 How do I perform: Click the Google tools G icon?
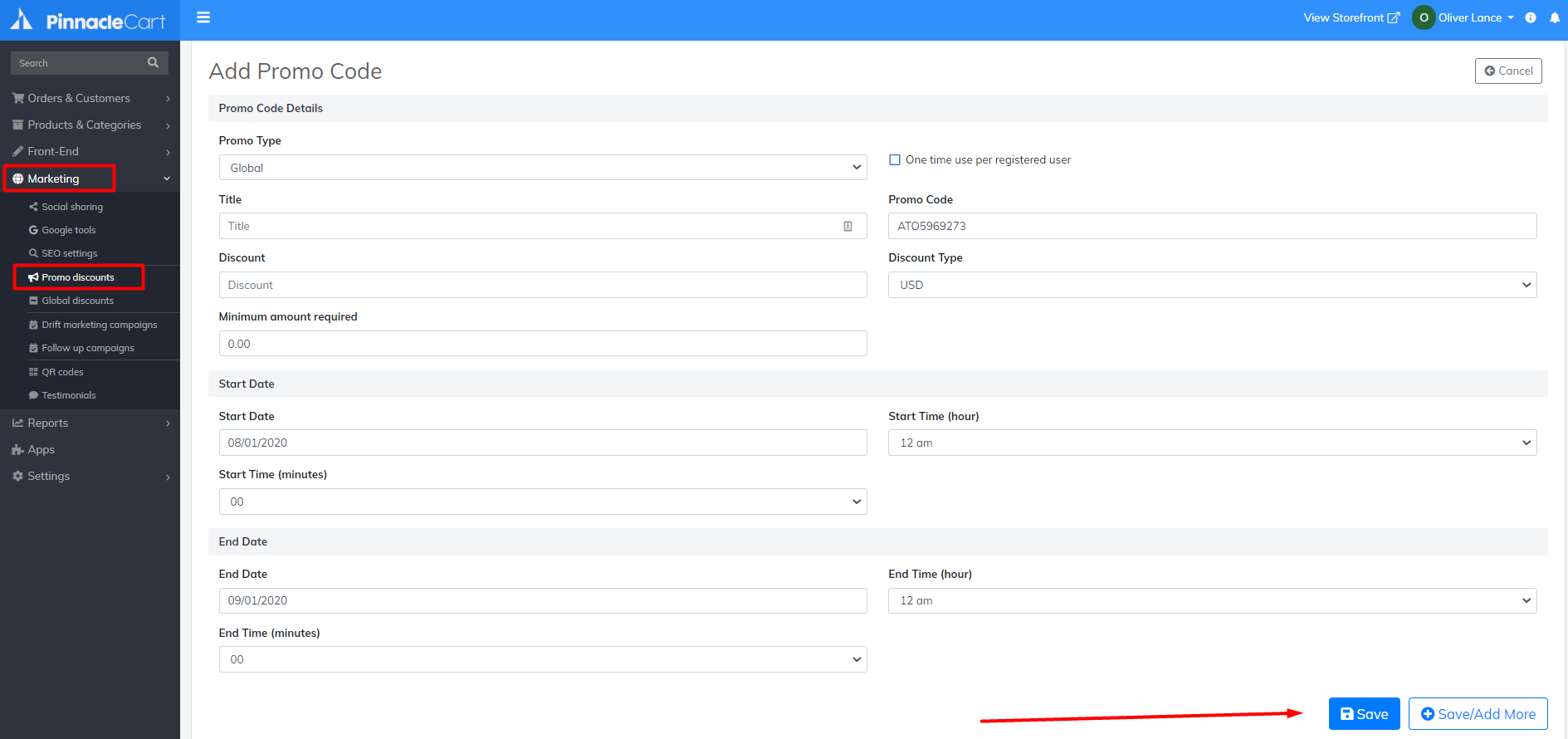pos(33,230)
